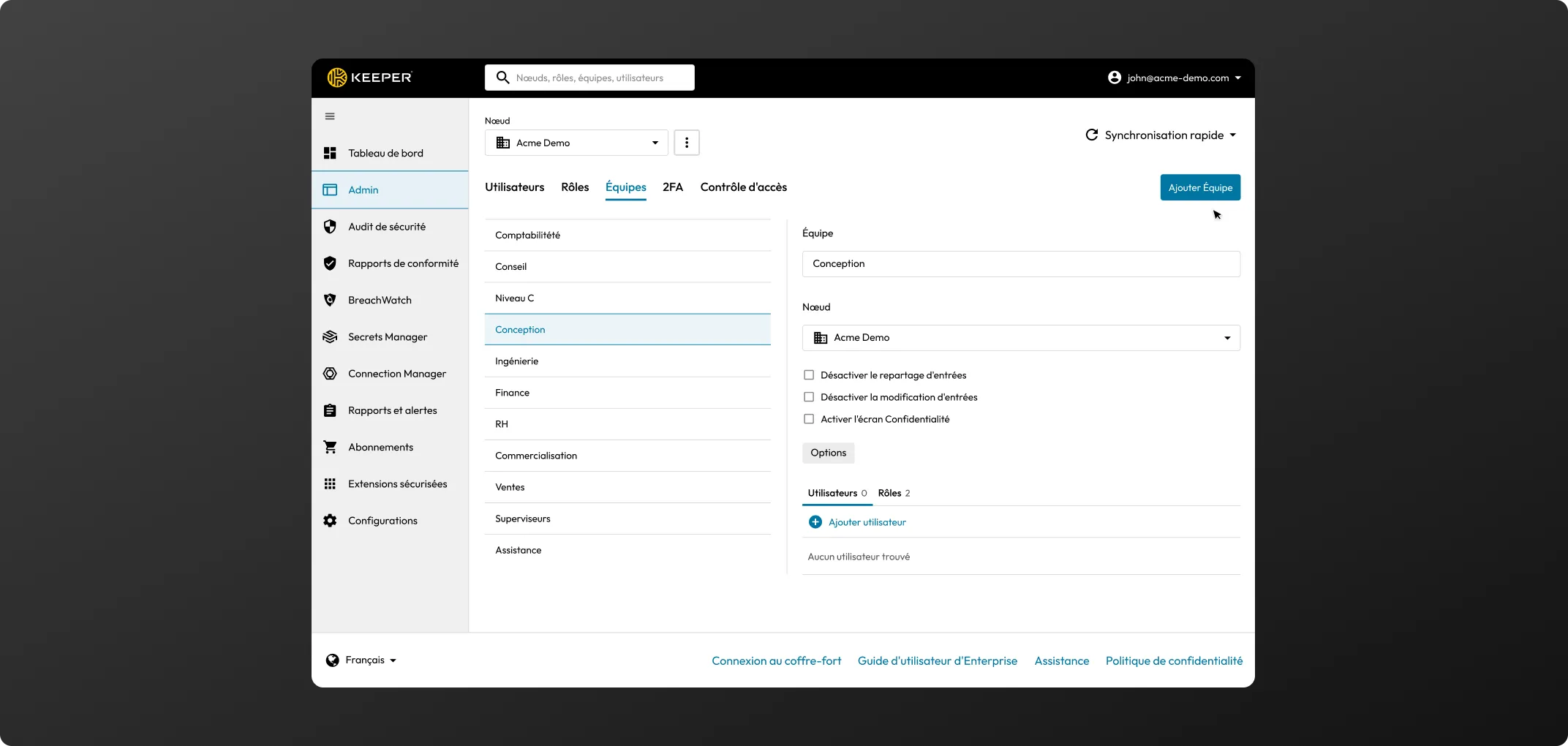Click the Tableau de bord dashboard icon
The height and width of the screenshot is (746, 1568).
[330, 153]
